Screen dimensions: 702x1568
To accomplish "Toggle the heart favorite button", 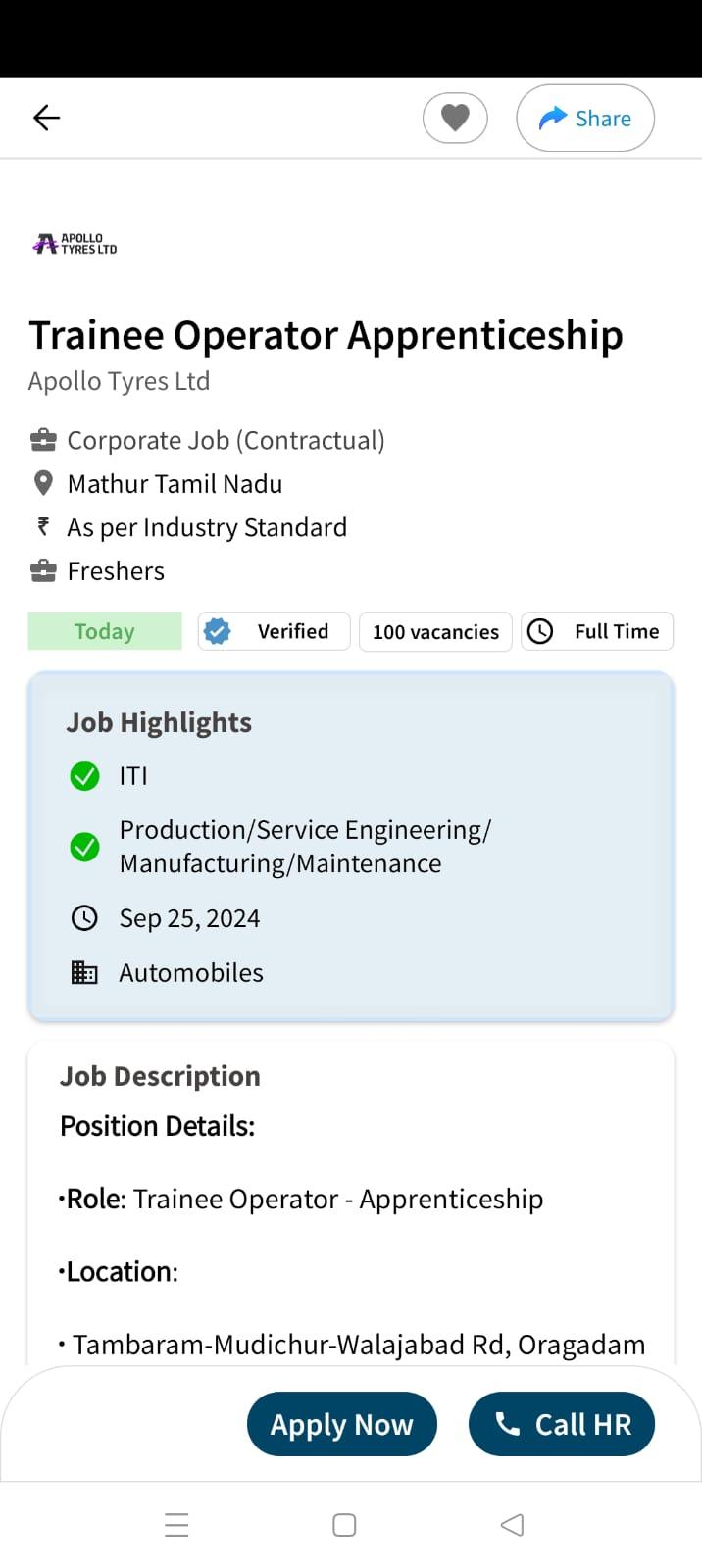I will click(455, 118).
